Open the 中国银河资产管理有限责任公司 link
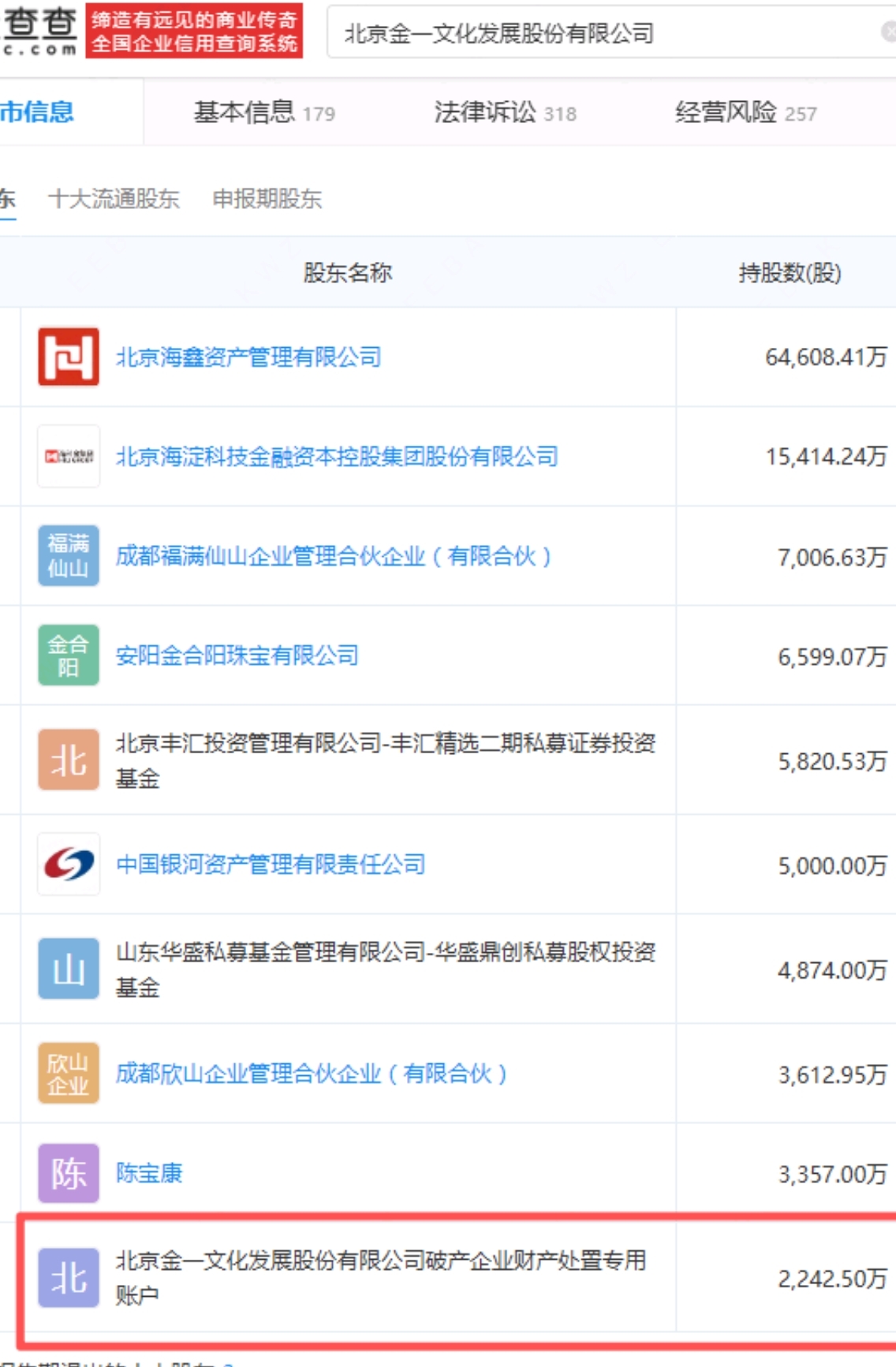Viewport: 896px width, 1367px height. pyautogui.click(x=271, y=865)
